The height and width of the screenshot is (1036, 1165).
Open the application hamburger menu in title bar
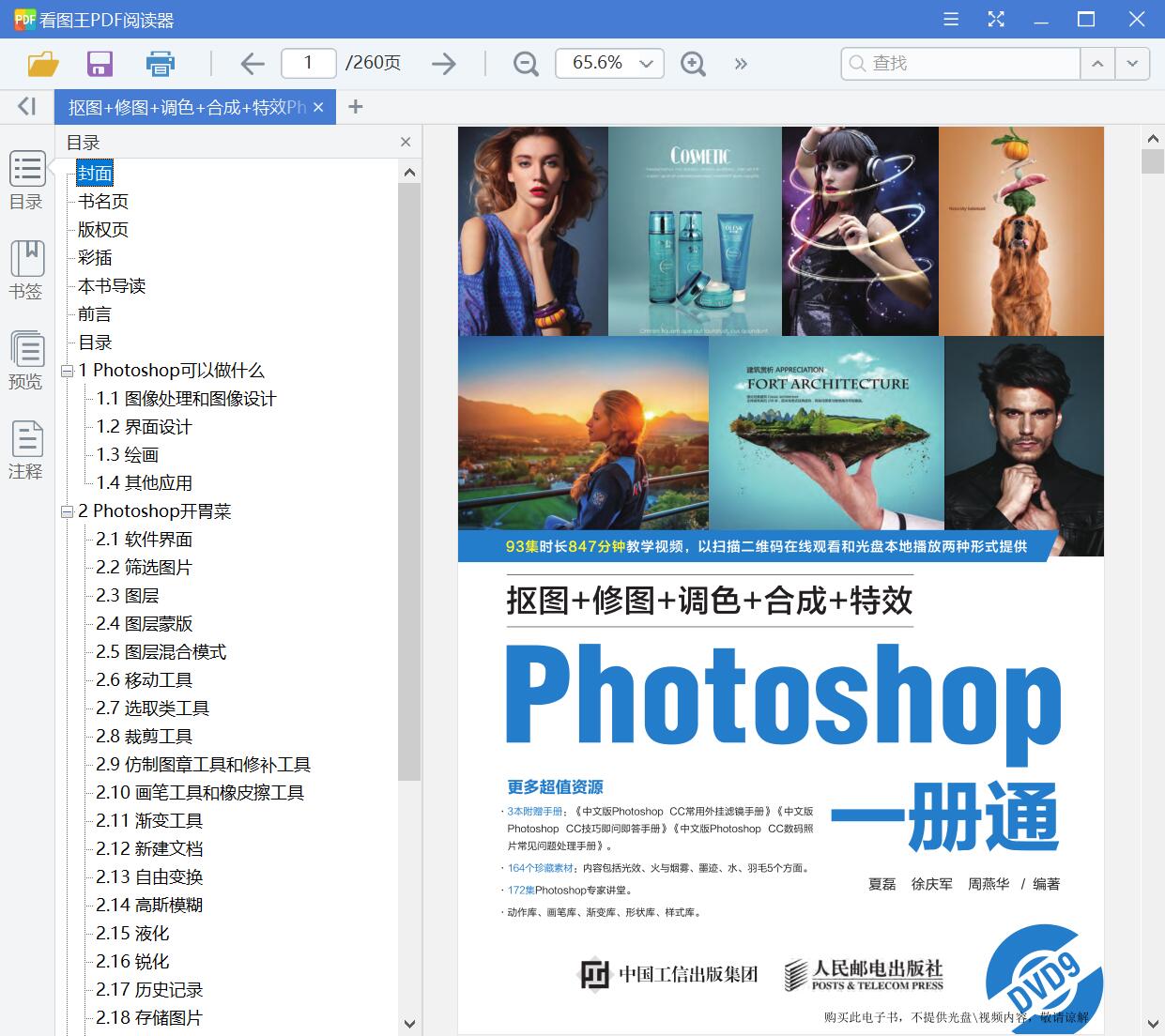click(951, 20)
